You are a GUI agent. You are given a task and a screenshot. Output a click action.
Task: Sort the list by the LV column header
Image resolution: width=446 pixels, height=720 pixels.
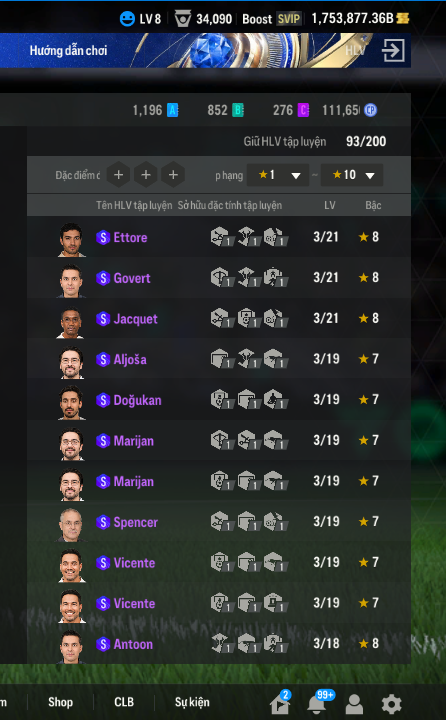click(x=330, y=205)
